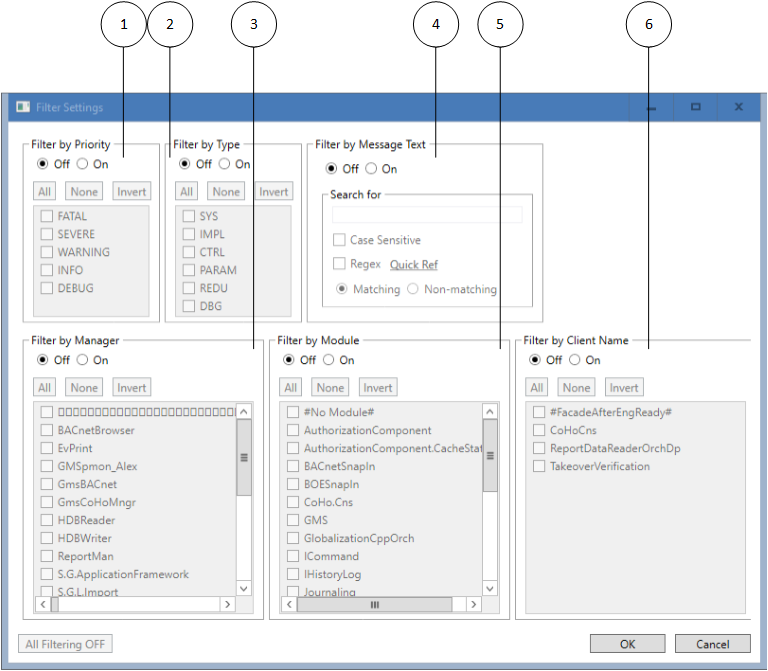
Task: Select the Non-matching radio option
Action: click(x=414, y=289)
